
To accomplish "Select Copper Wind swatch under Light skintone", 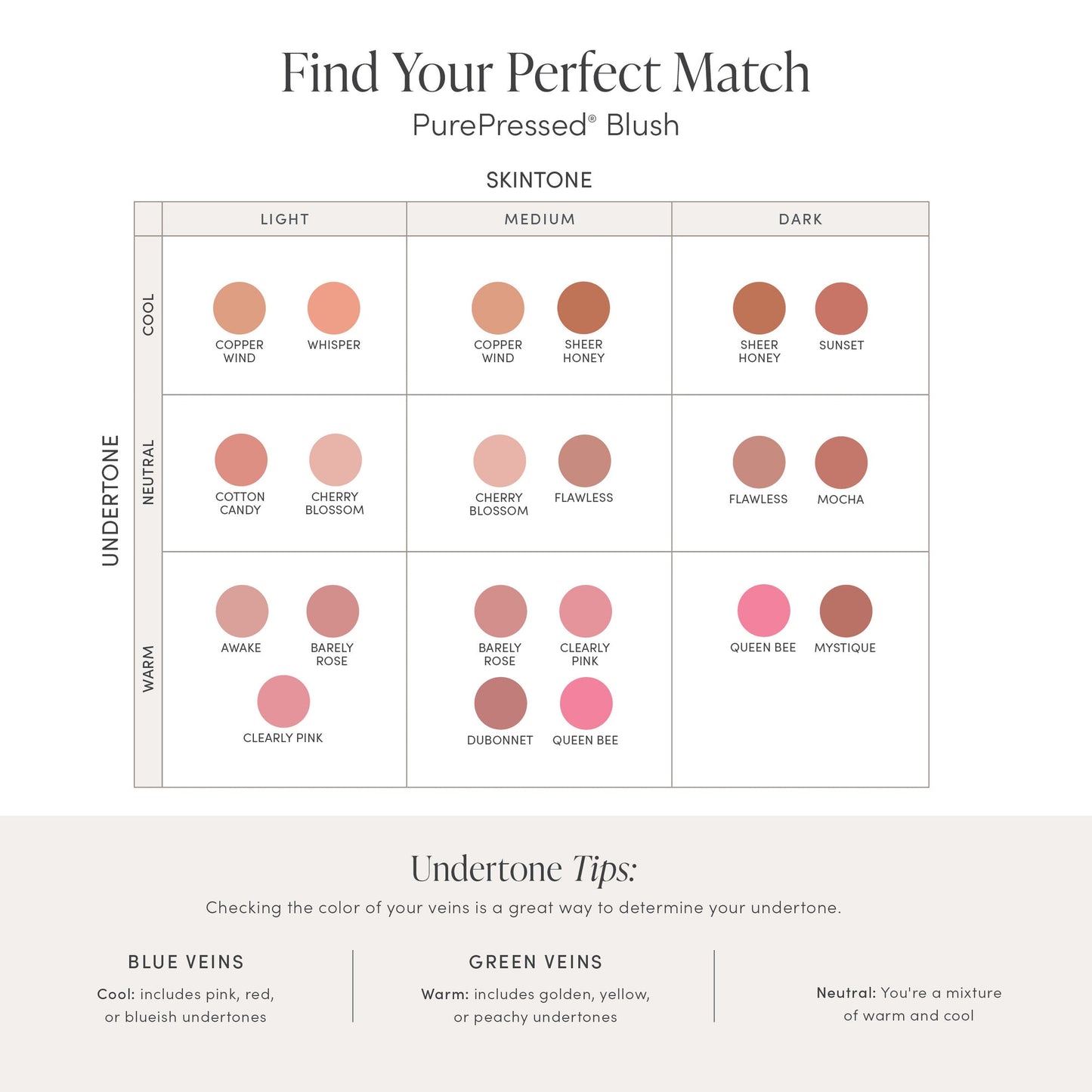I will coord(240,308).
